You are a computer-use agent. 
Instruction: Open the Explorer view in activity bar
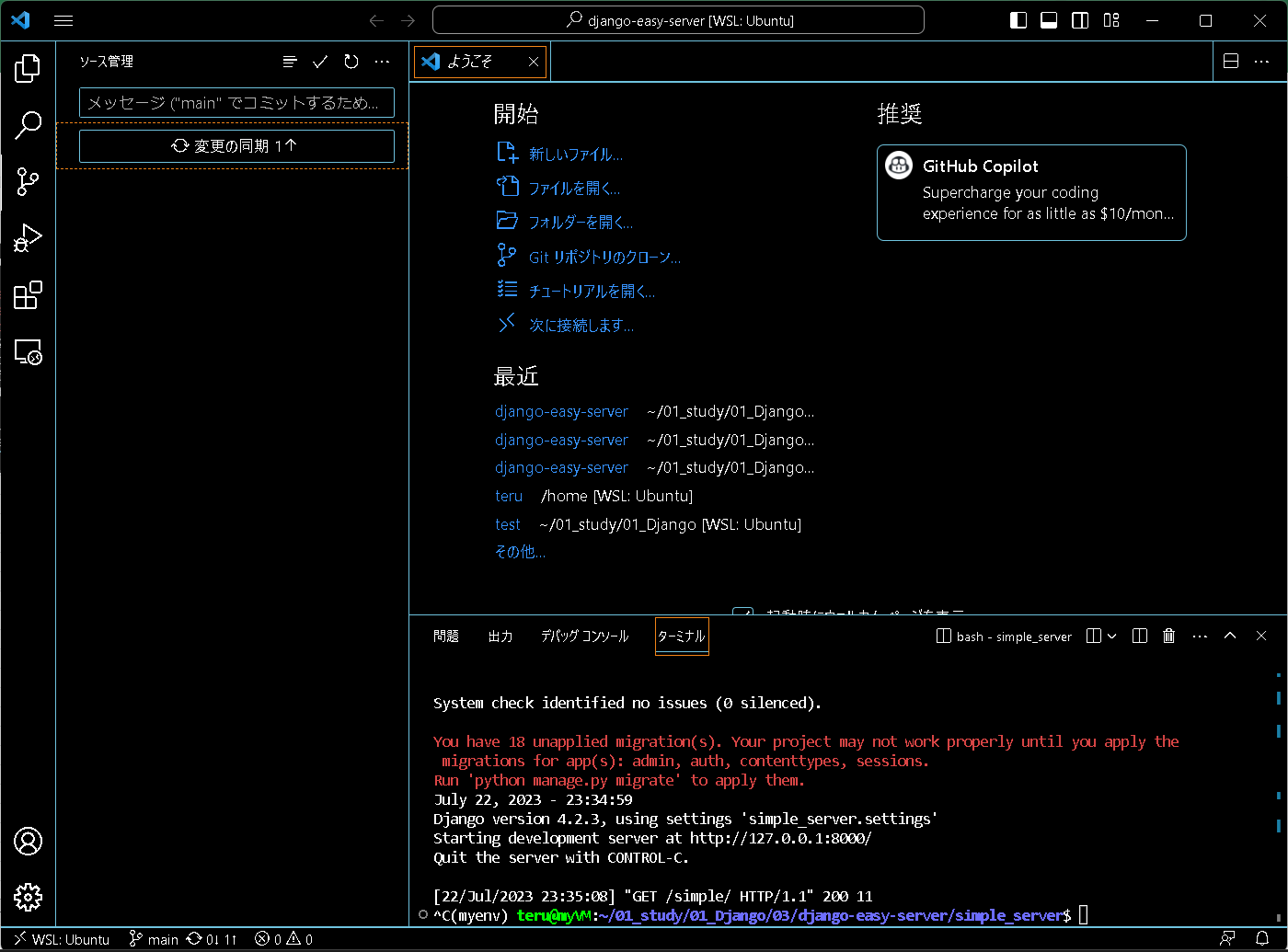pyautogui.click(x=29, y=67)
